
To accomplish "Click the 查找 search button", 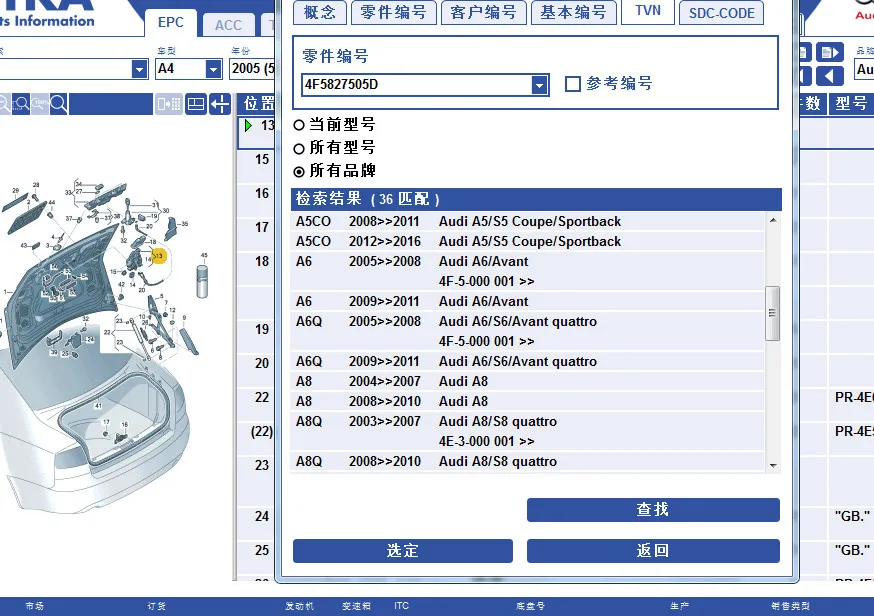I will pyautogui.click(x=653, y=510).
